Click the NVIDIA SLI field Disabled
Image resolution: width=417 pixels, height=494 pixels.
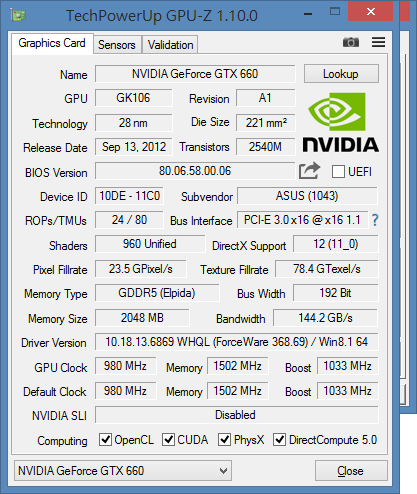click(237, 415)
